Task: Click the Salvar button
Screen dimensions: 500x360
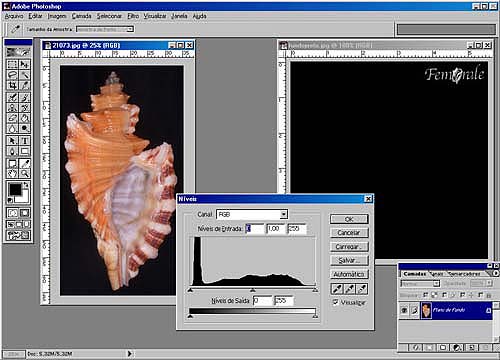Action: click(x=349, y=260)
